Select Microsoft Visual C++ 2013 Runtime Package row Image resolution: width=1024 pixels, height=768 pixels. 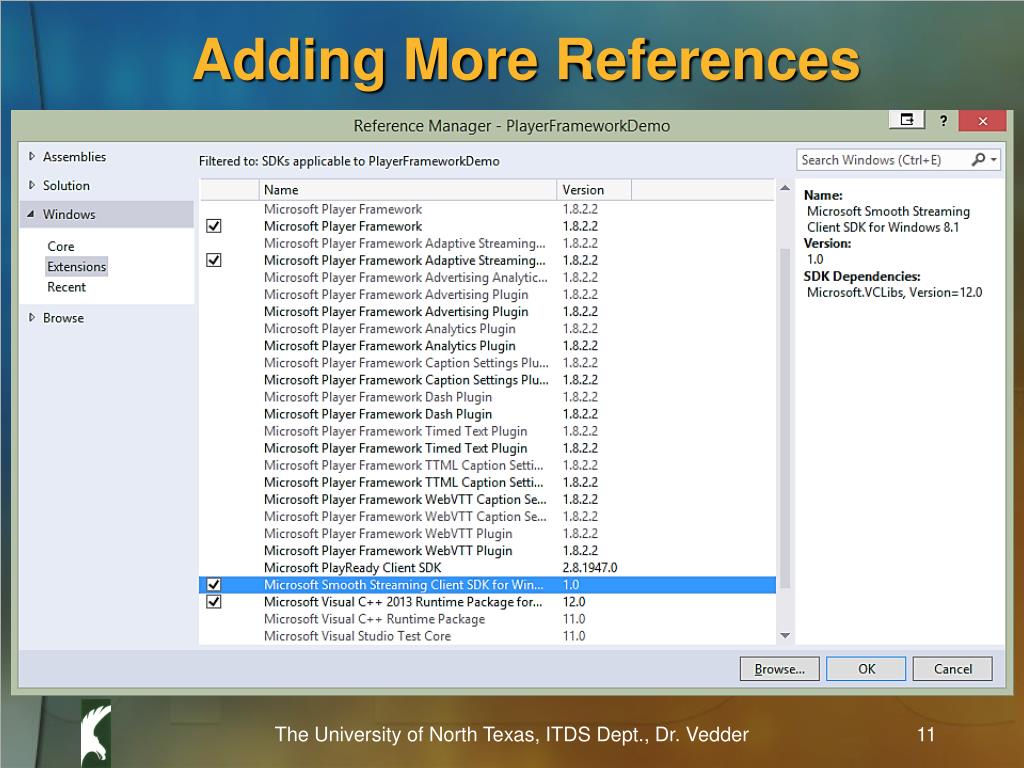coord(487,601)
